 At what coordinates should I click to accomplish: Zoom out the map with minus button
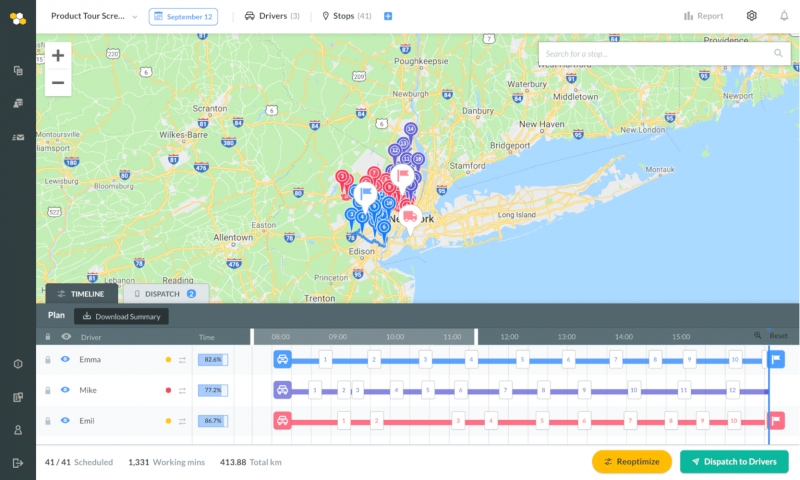click(58, 83)
